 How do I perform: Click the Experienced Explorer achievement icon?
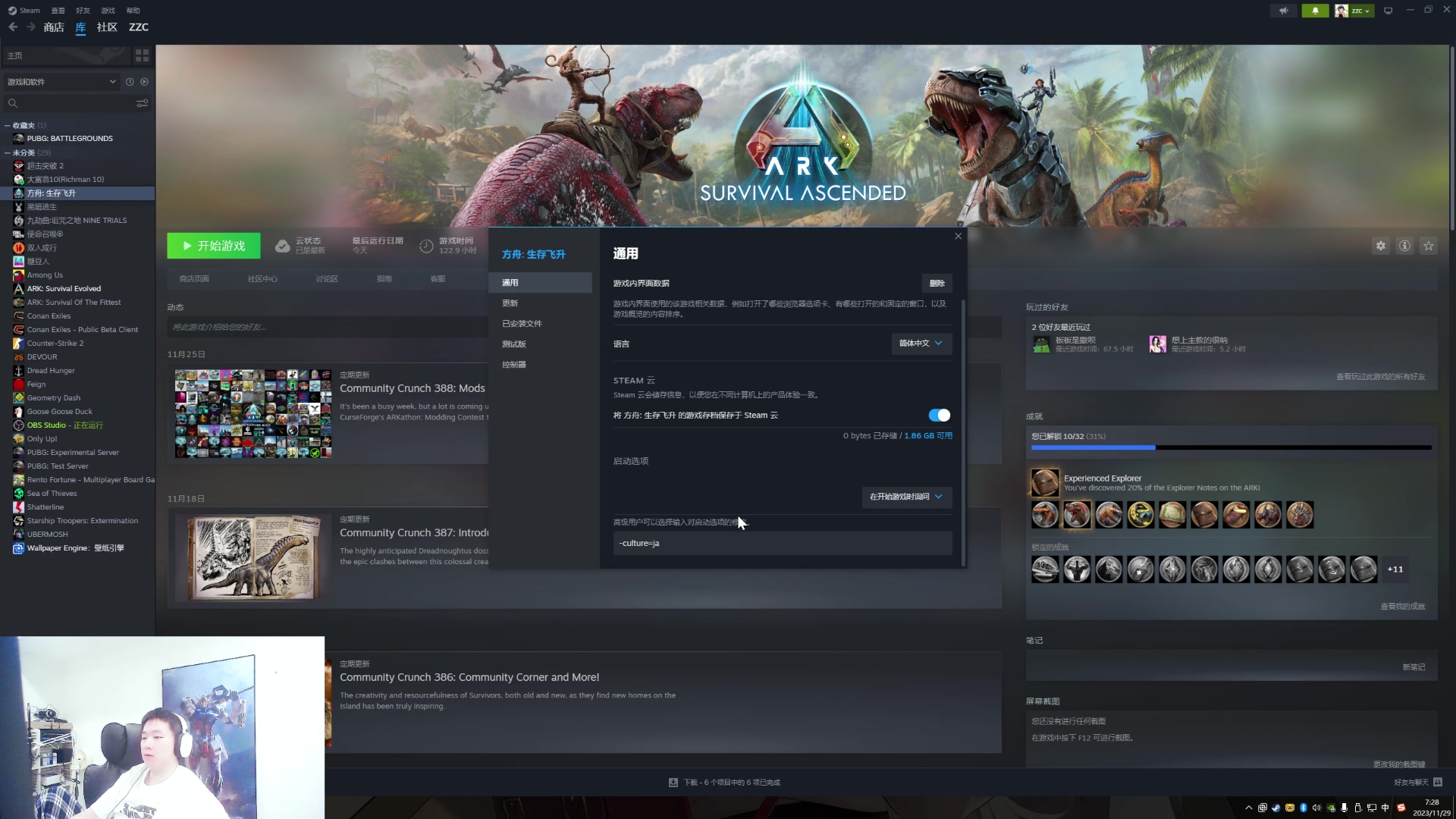coord(1045,482)
